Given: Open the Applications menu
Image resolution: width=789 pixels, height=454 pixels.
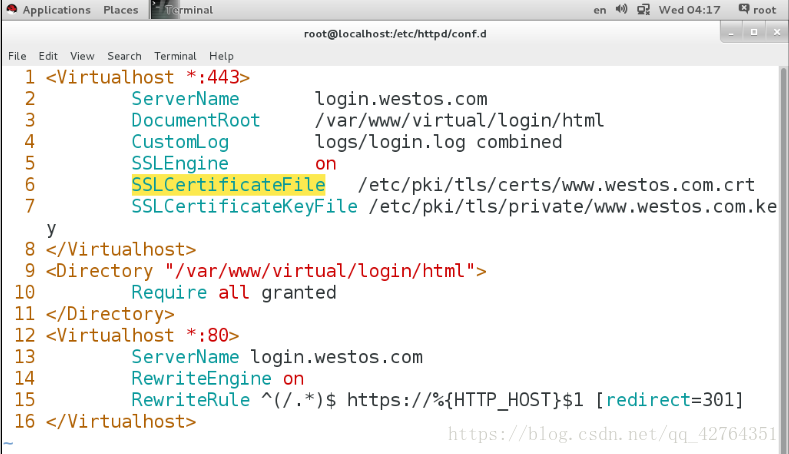Looking at the screenshot, I should pos(56,10).
